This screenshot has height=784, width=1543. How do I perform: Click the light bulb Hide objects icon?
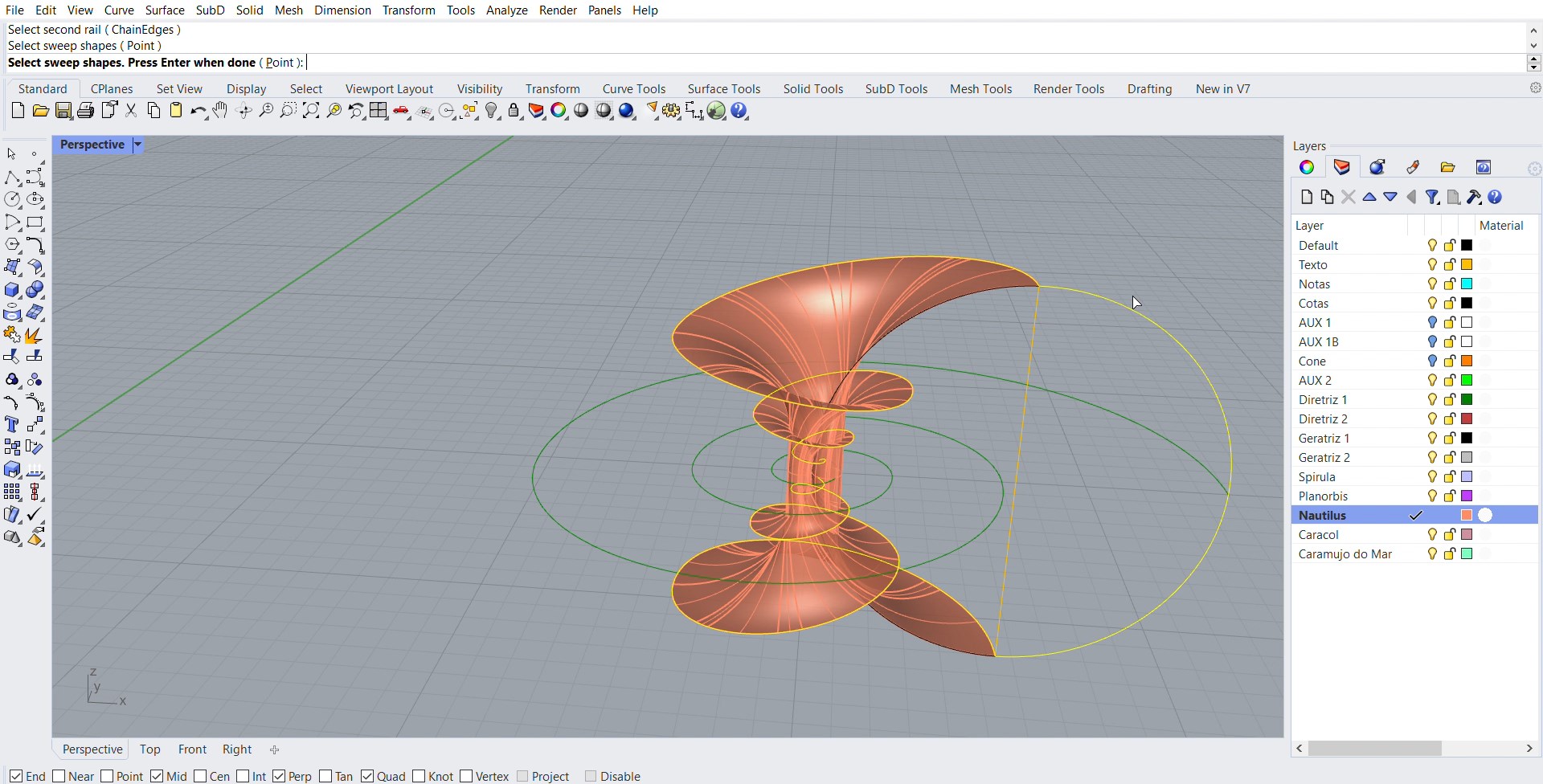[x=492, y=111]
